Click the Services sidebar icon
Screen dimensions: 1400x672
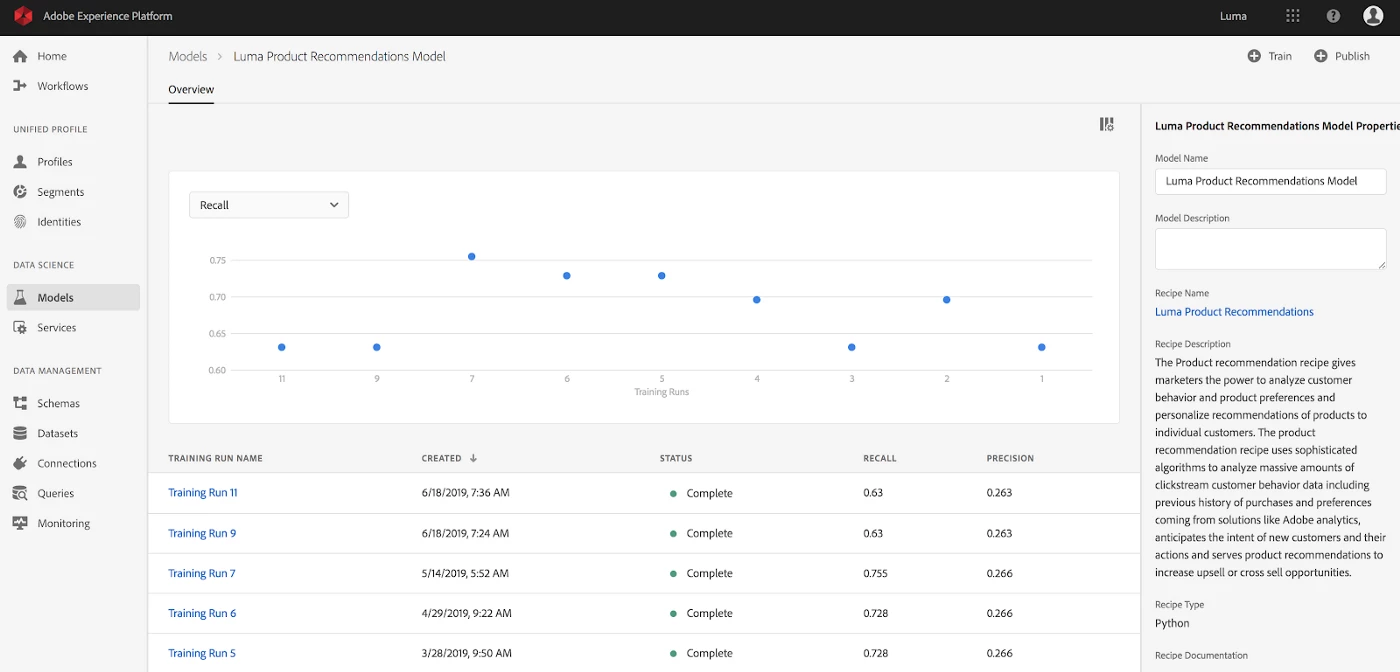pyautogui.click(x=20, y=327)
